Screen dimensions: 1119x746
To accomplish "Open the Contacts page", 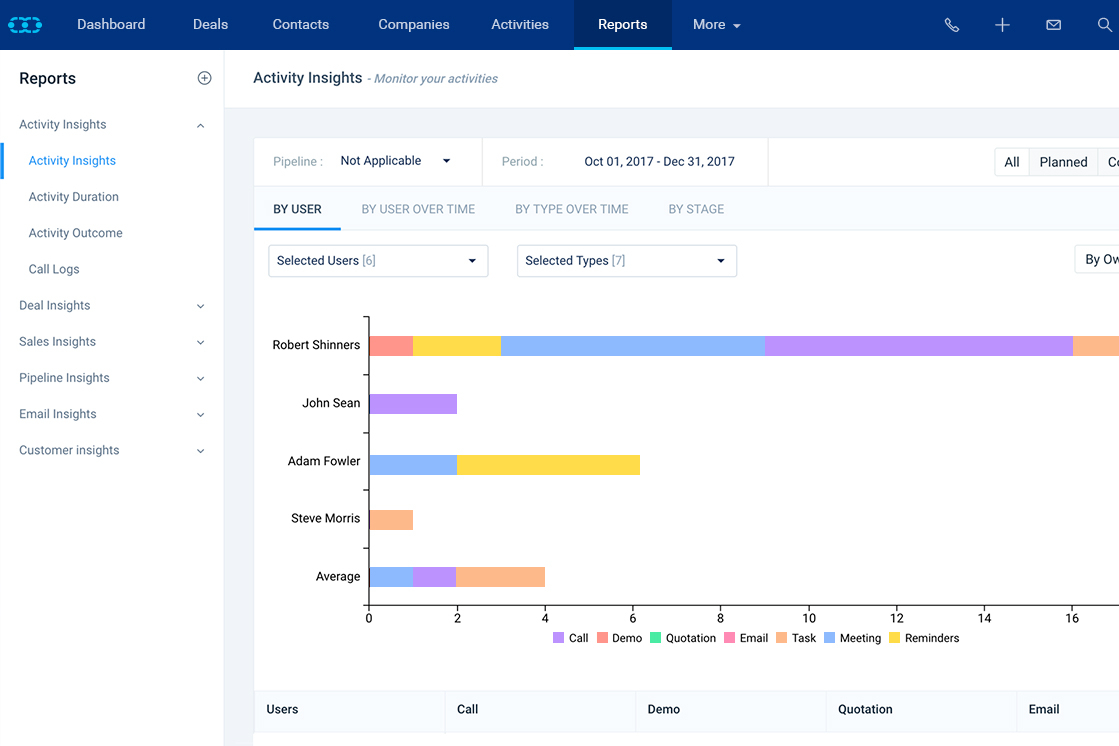I will click(300, 24).
